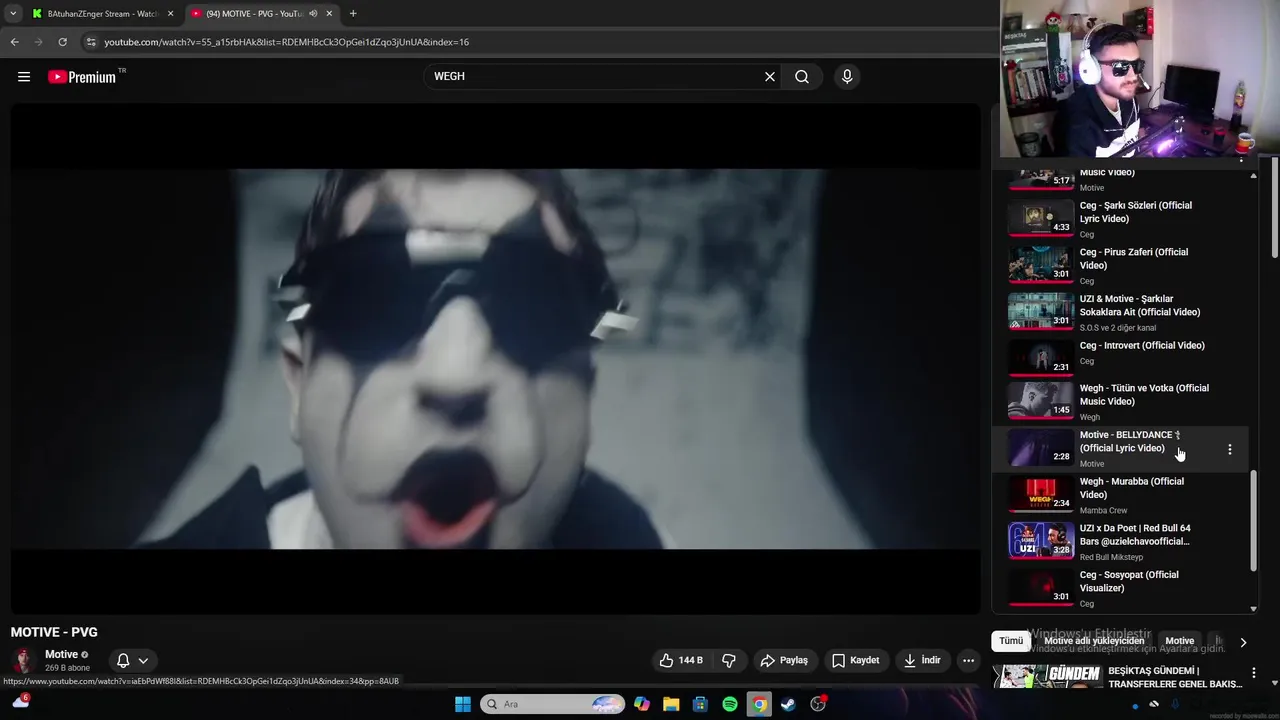Open the YouTube hamburger guide menu
The width and height of the screenshot is (1280, 720).
coord(24,76)
